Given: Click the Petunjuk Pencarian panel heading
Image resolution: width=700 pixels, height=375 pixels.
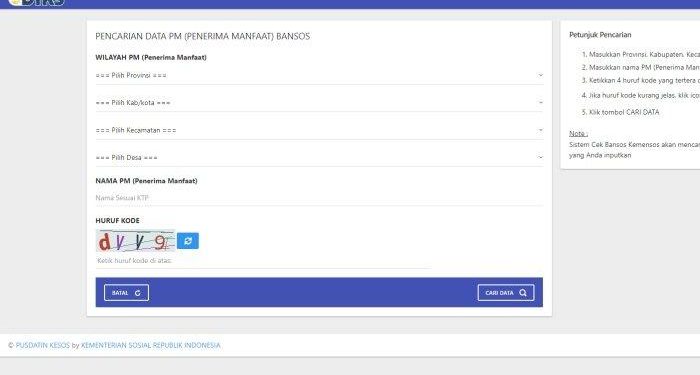Looking at the screenshot, I should [x=600, y=35].
